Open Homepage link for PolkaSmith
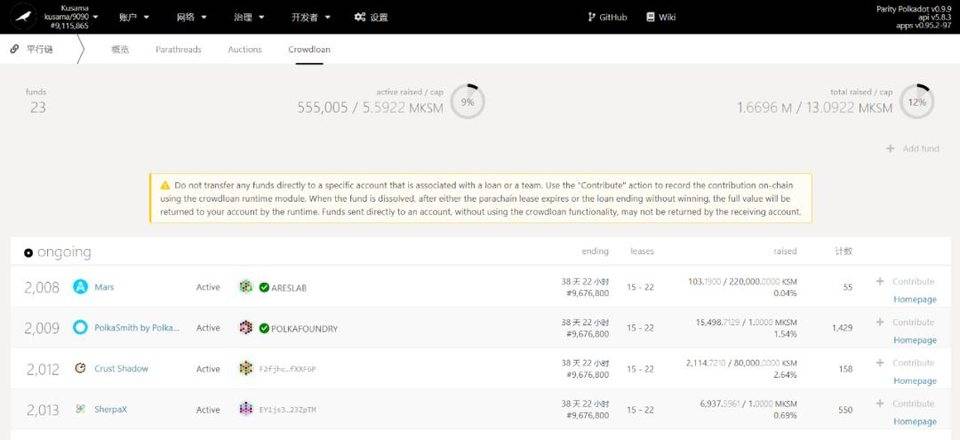Viewport: 960px width, 440px height. [x=915, y=340]
